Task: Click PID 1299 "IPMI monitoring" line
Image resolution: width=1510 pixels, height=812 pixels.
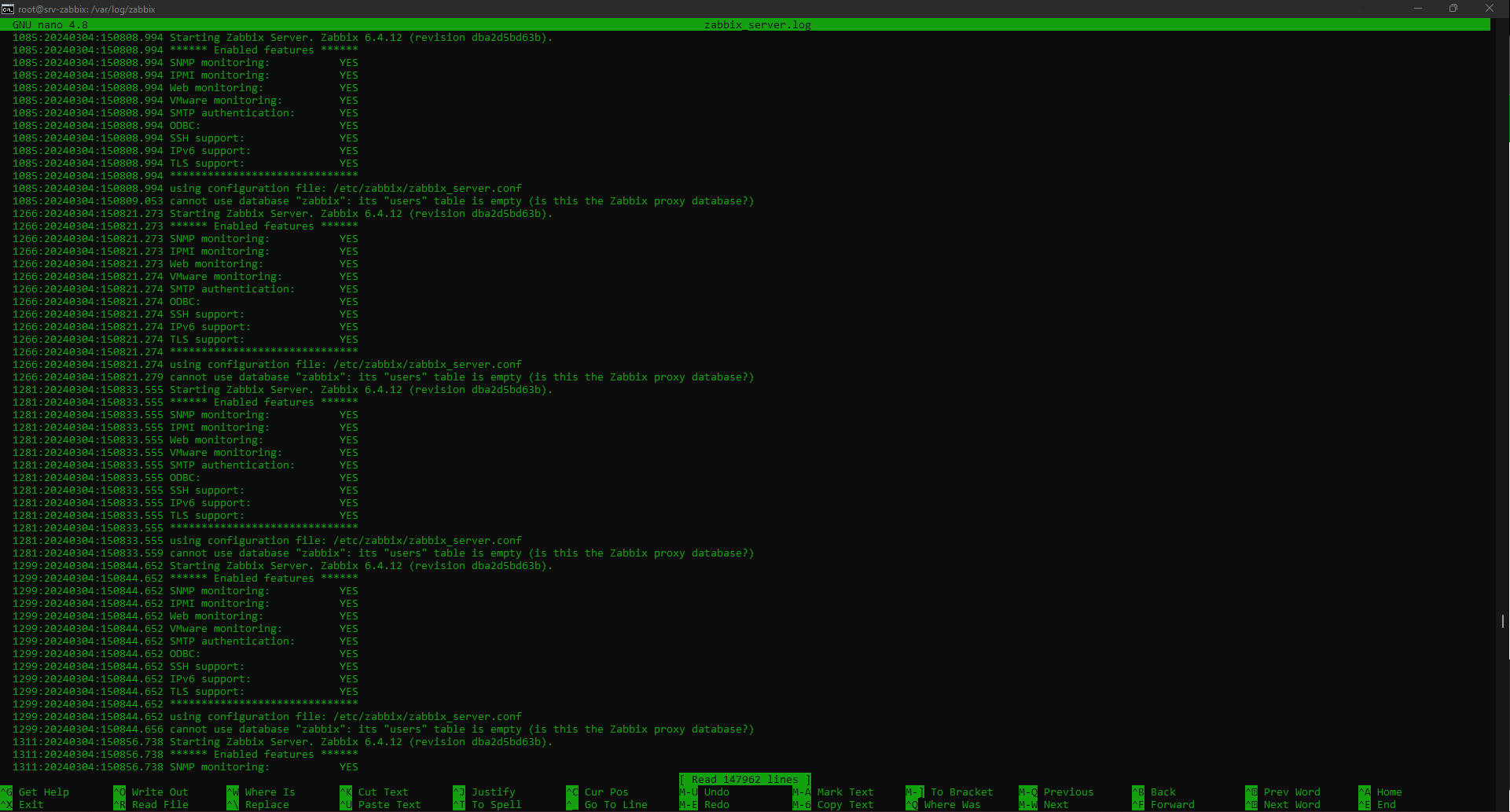Action: tap(186, 604)
